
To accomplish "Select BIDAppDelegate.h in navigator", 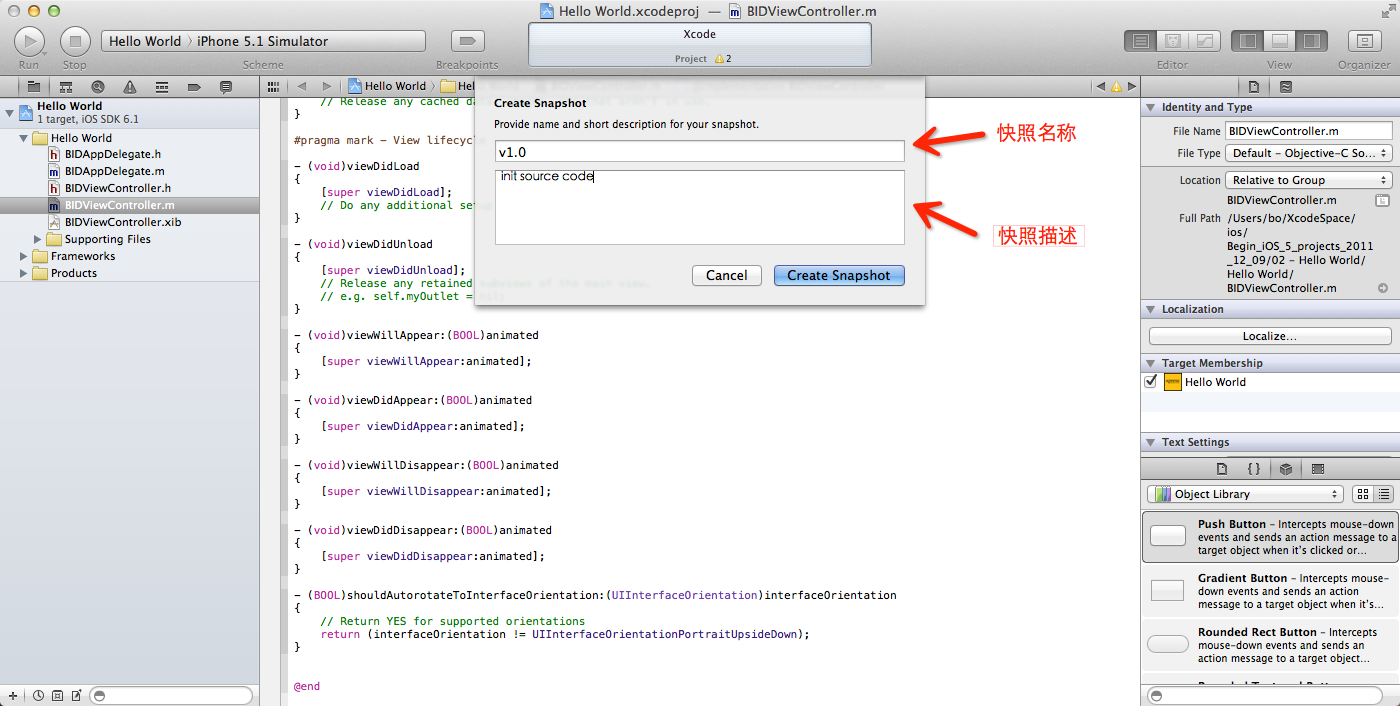I will pyautogui.click(x=113, y=154).
